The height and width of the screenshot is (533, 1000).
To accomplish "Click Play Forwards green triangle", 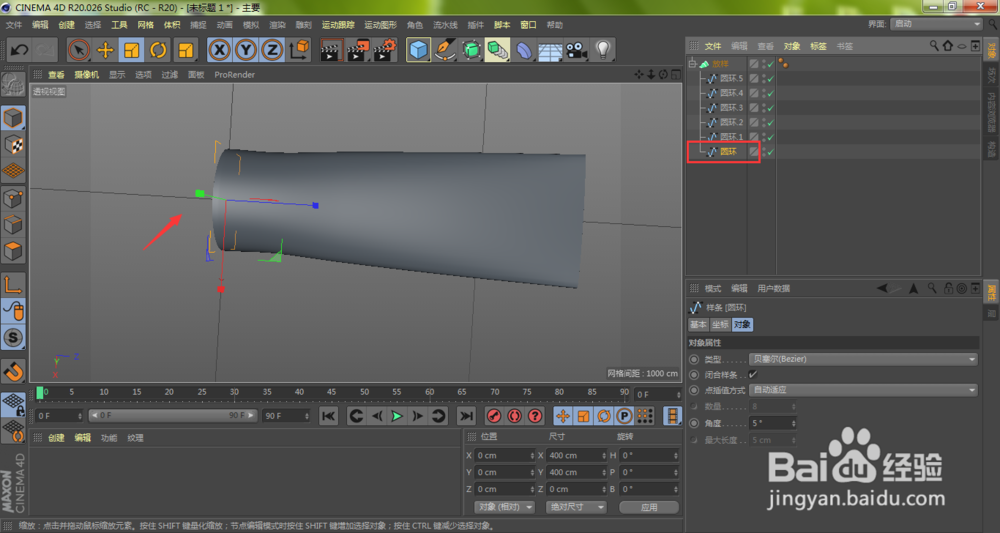I will tap(397, 416).
